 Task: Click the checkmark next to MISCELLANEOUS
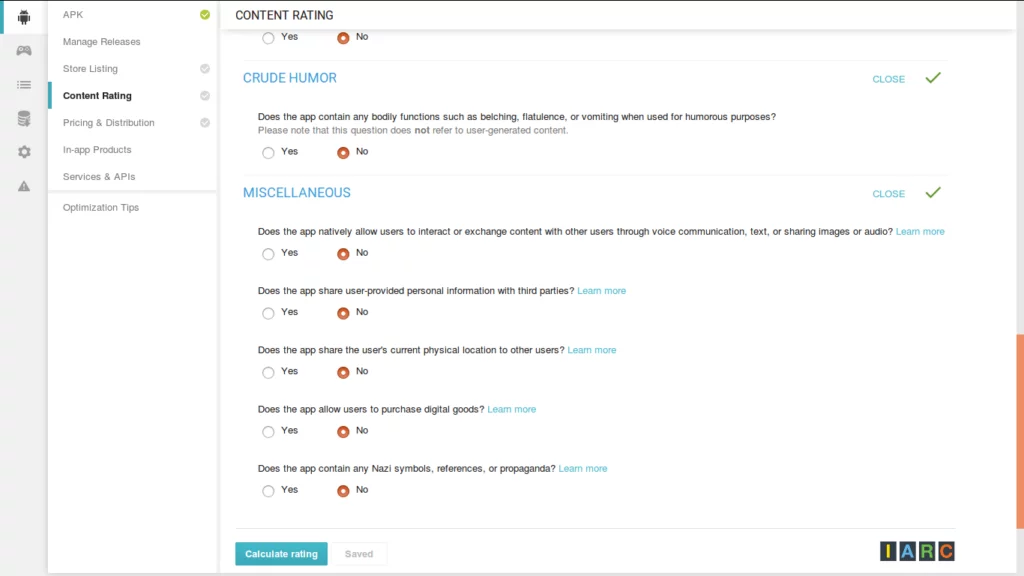pyautogui.click(x=933, y=192)
